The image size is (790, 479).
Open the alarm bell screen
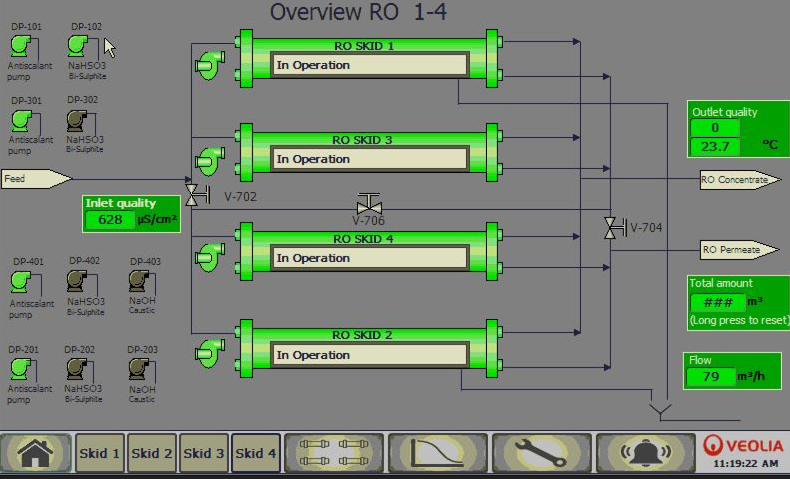tap(645, 453)
